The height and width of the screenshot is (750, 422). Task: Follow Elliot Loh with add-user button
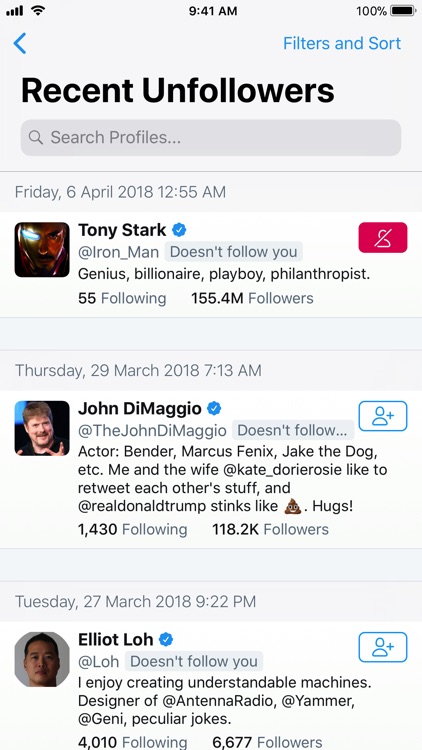[383, 647]
